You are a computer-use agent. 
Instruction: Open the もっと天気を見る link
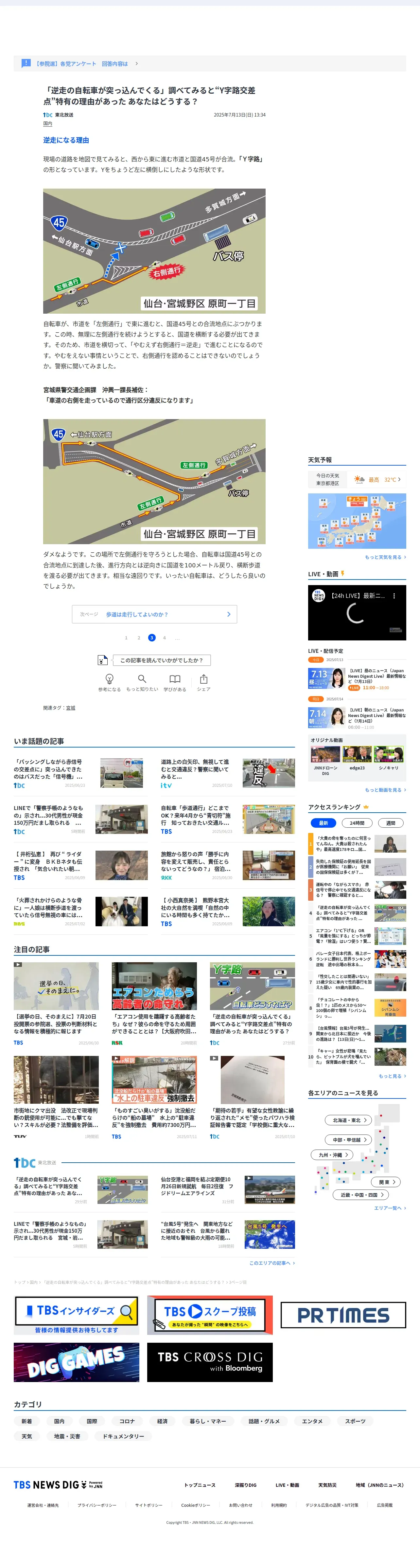[385, 557]
